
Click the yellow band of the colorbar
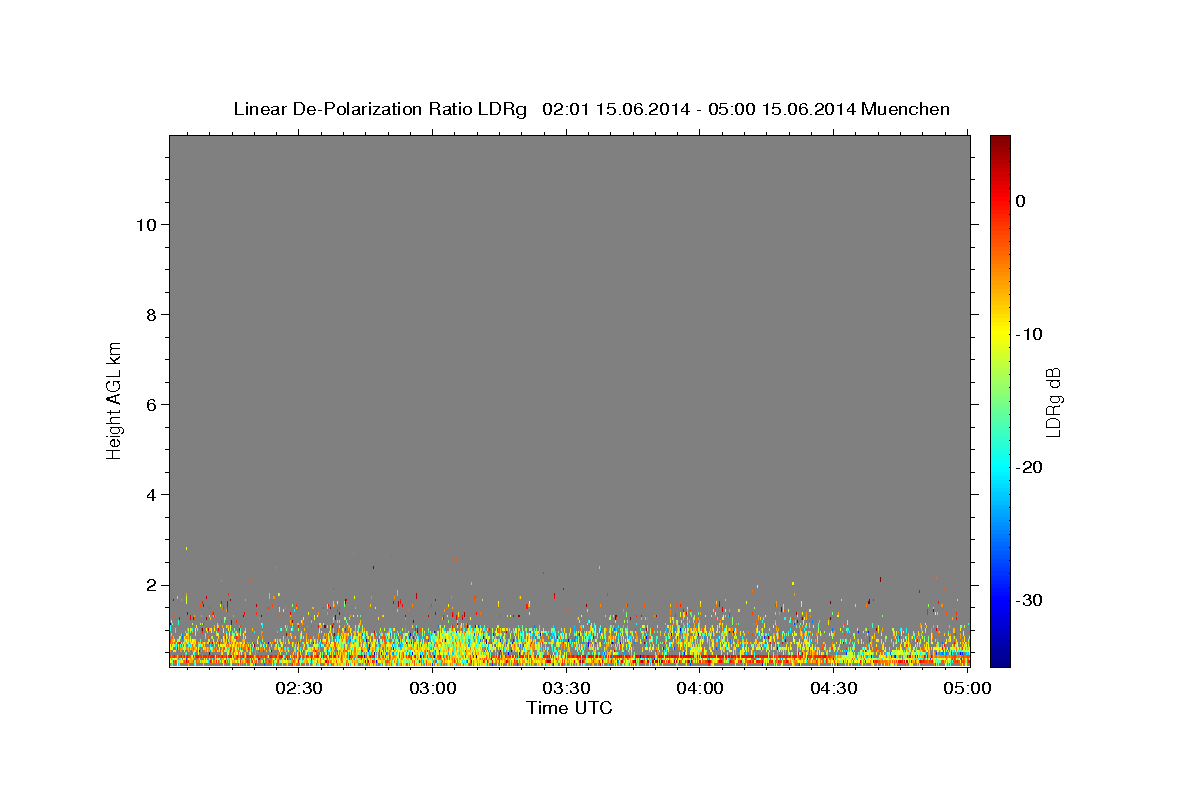pos(1000,330)
